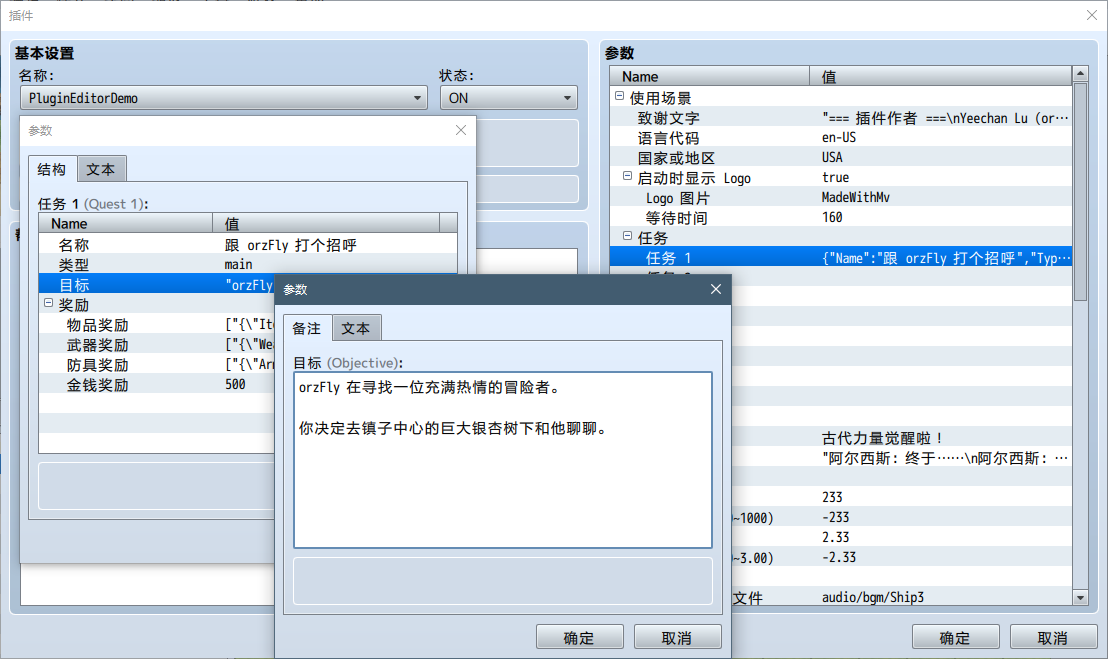Select the 结构 tab
The width and height of the screenshot is (1108, 659).
tap(52, 170)
